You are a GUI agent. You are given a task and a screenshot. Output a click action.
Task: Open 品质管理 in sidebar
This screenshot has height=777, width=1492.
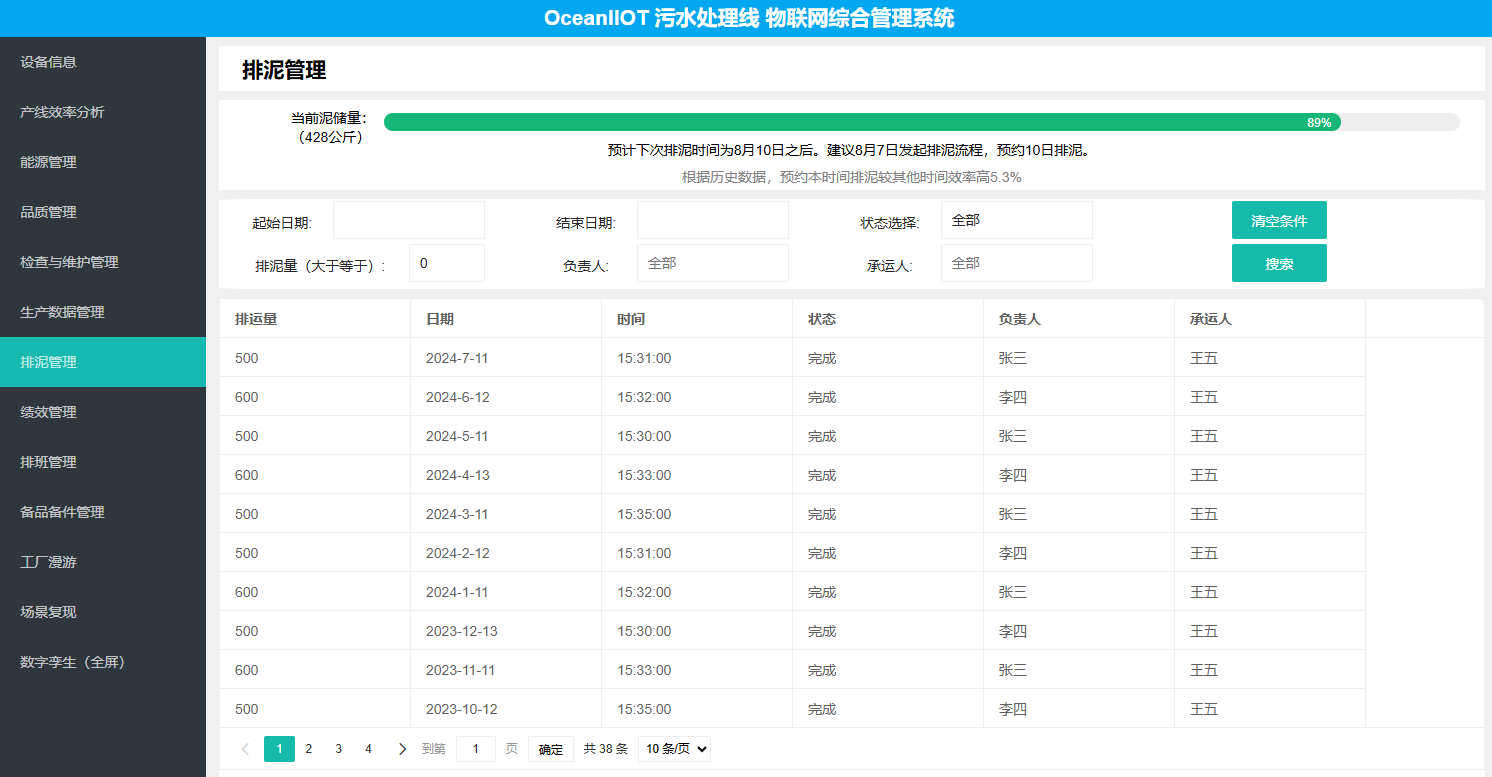(x=103, y=212)
